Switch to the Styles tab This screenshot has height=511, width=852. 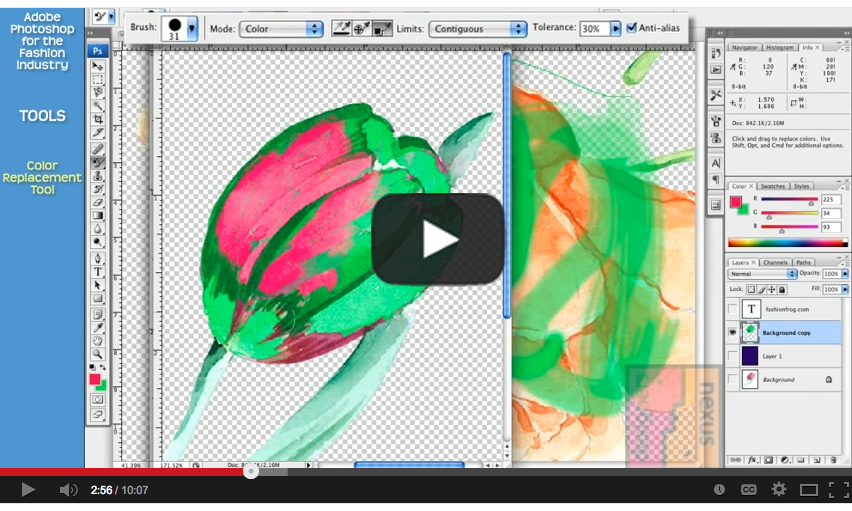801,186
